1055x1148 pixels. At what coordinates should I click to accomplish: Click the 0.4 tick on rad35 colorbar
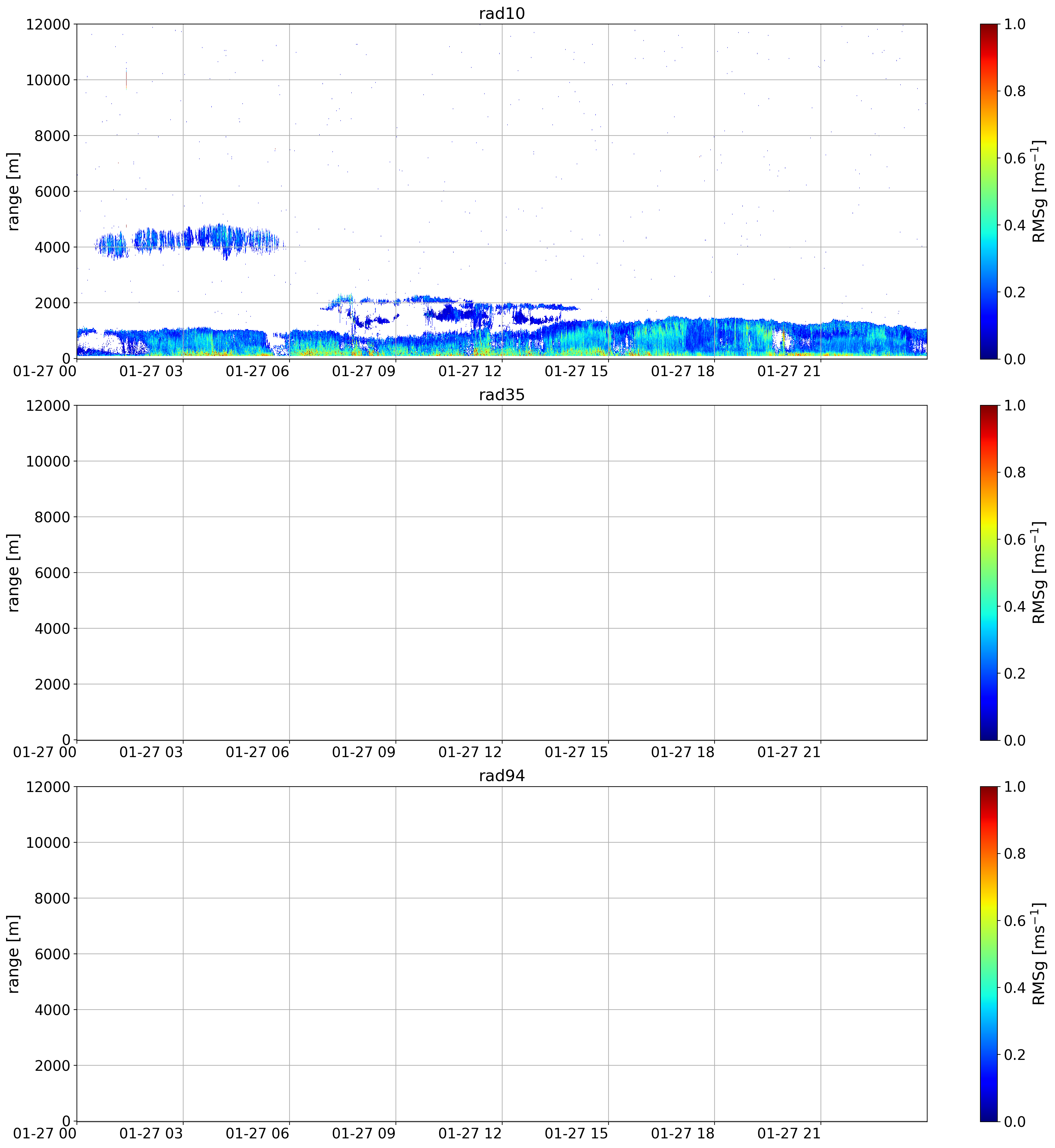tap(1015, 606)
